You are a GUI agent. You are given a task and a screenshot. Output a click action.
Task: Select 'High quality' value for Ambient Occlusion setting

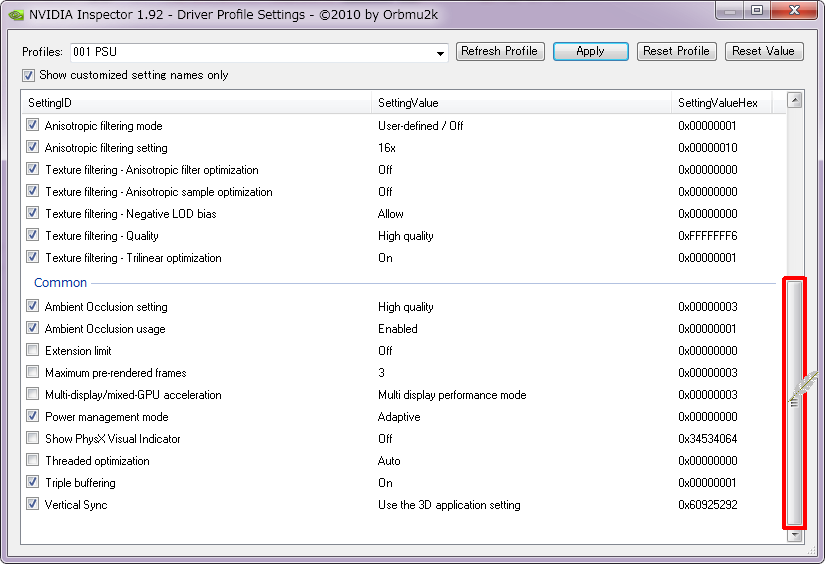coord(406,307)
